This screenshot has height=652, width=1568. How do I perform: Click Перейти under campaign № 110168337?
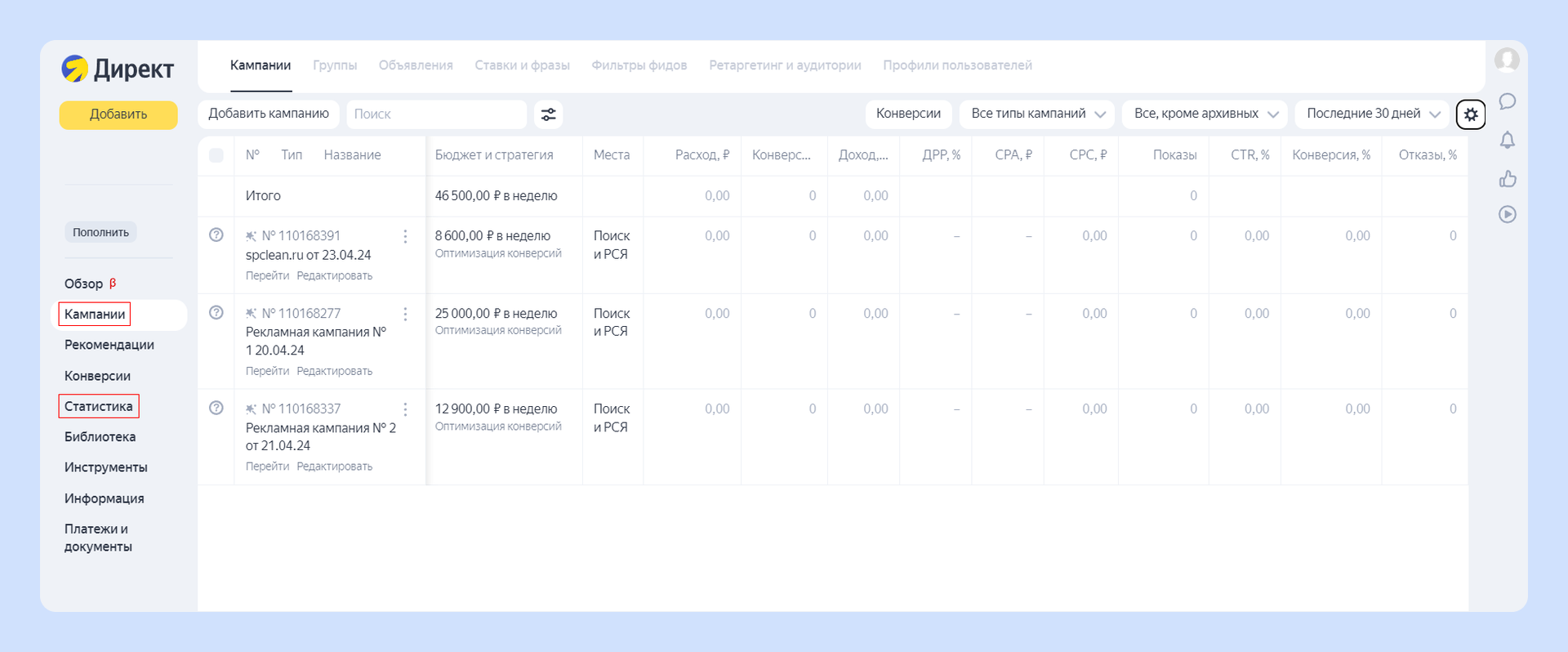click(x=267, y=467)
